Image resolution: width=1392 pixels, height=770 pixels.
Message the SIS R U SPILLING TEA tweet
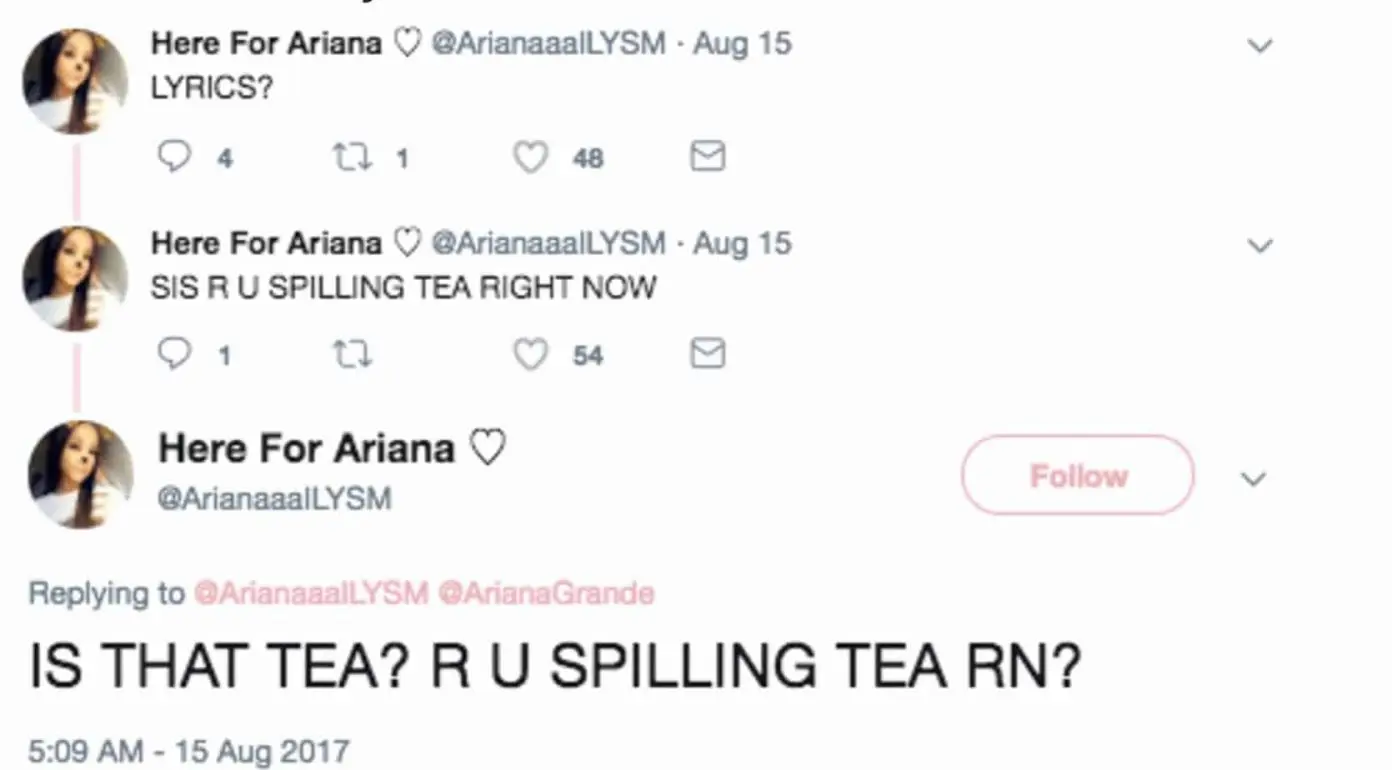[708, 354]
